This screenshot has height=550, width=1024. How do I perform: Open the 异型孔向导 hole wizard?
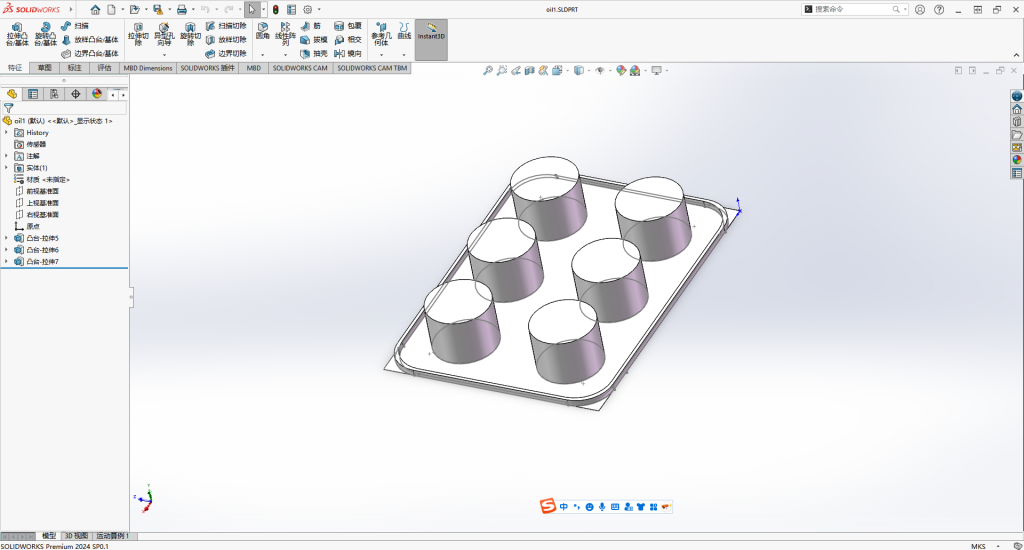pos(163,35)
